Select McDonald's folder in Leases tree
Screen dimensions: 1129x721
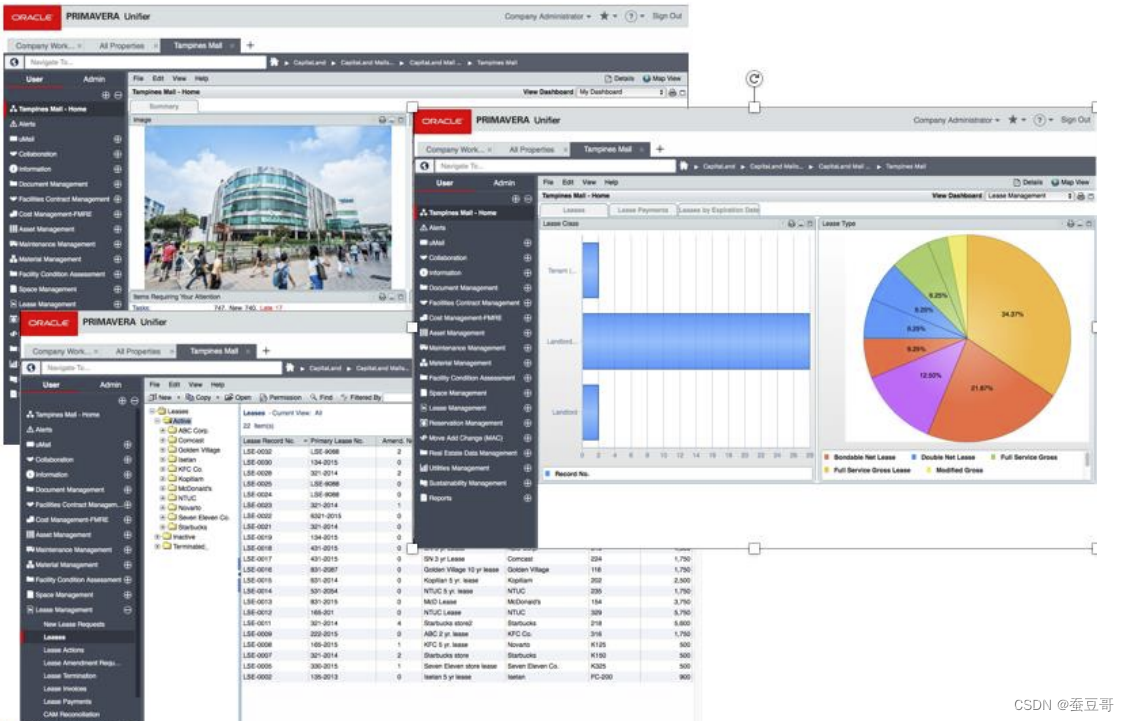click(x=194, y=488)
